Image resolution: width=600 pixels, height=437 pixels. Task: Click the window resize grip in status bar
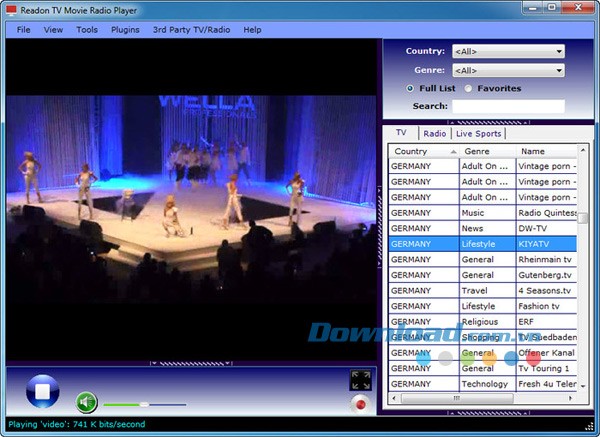point(589,426)
